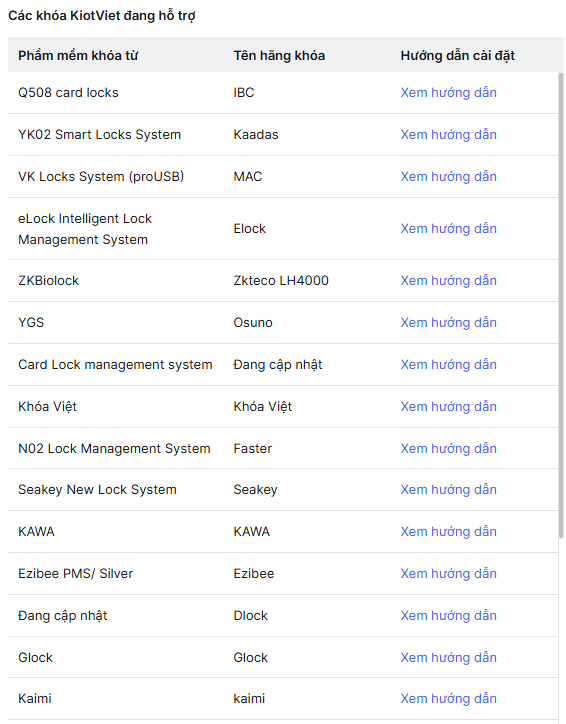Select the 'Osuno' brand cell
The height and width of the screenshot is (724, 566).
pos(253,323)
